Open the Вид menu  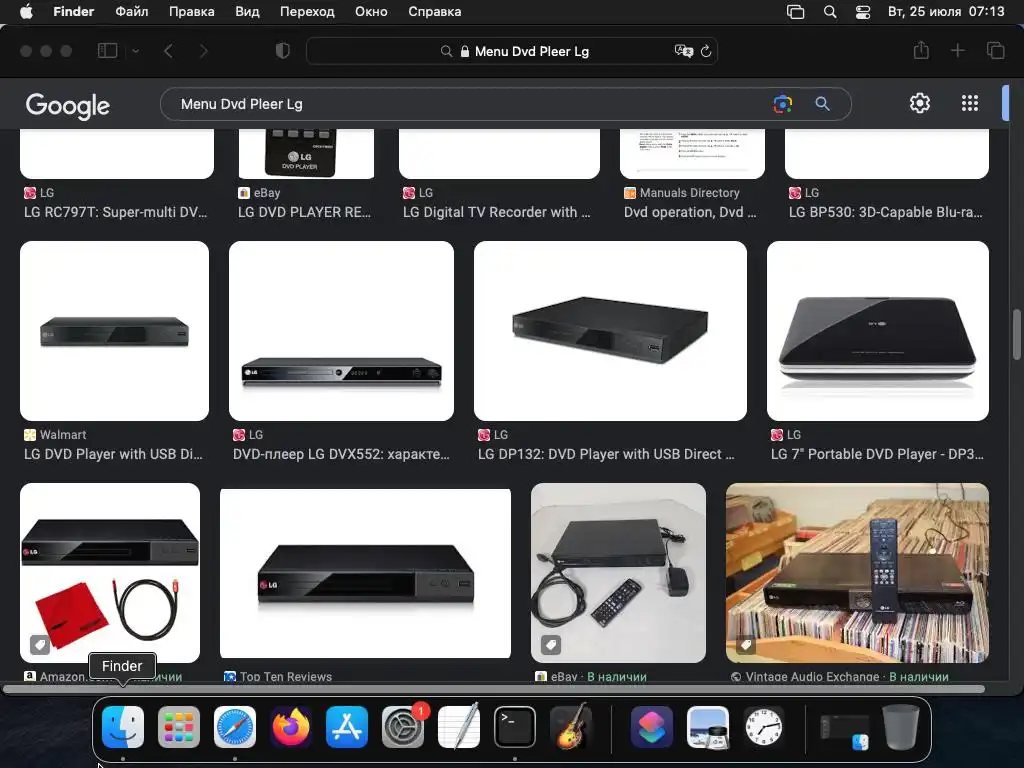pyautogui.click(x=247, y=12)
